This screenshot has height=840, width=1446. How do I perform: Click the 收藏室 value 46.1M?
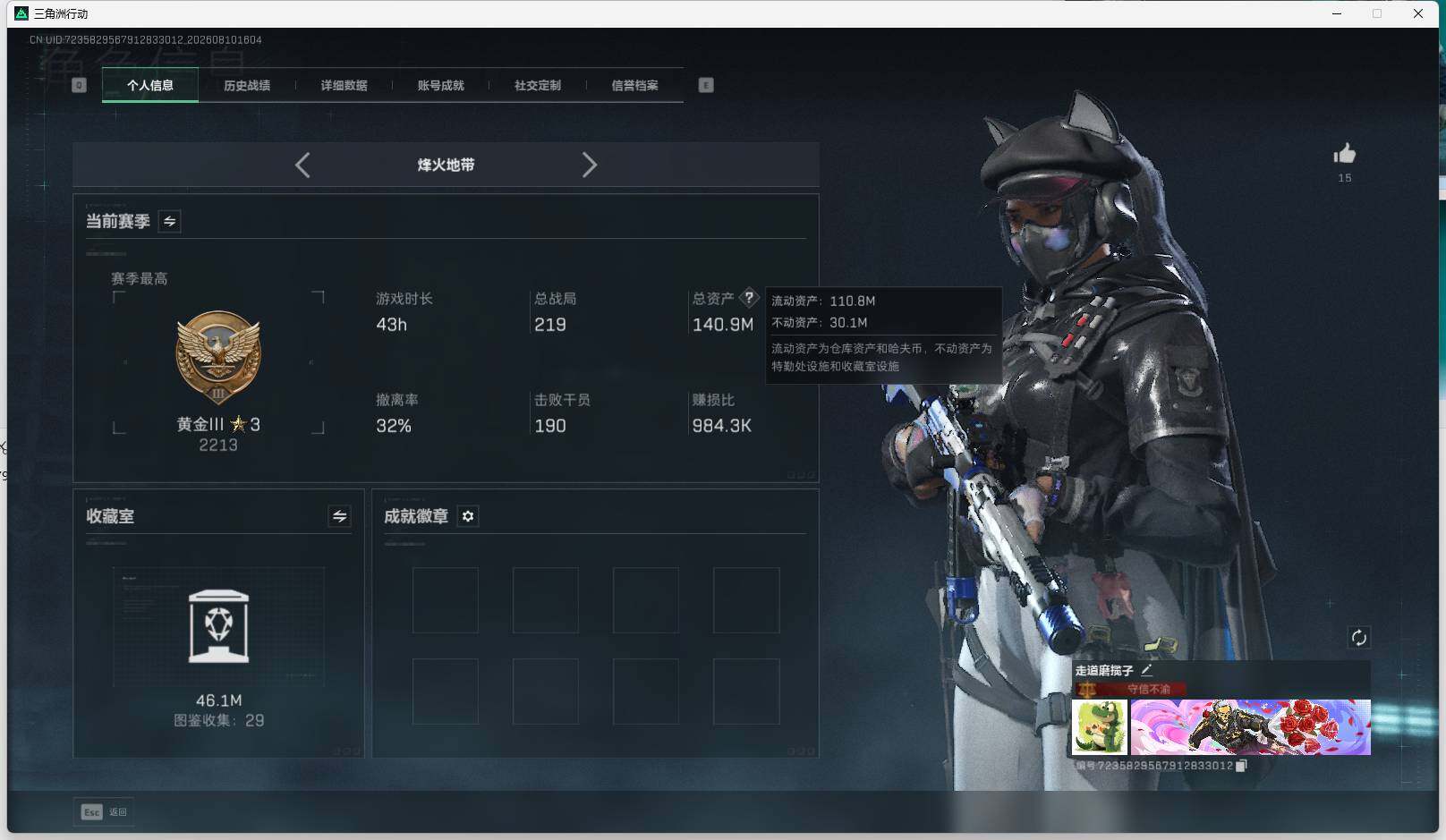click(x=219, y=700)
